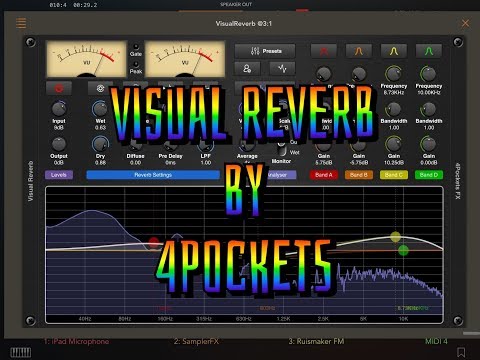480x360 pixels.
Task: Click the SPEAKER OUT label
Action: pyautogui.click(x=236, y=4)
